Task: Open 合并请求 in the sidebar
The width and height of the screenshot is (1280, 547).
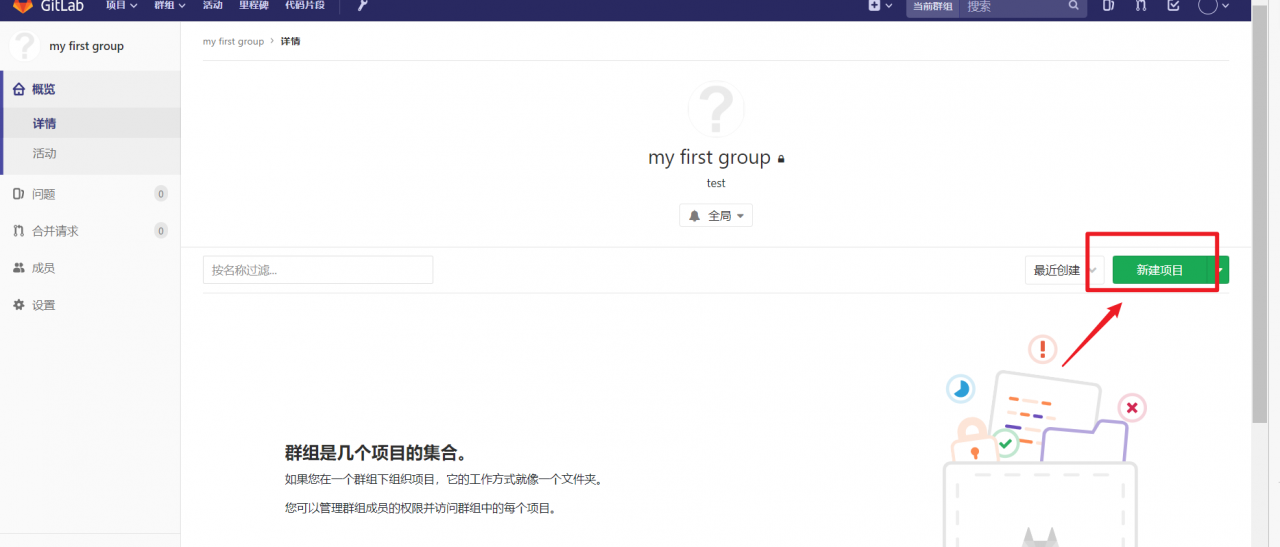Action: click(x=90, y=231)
